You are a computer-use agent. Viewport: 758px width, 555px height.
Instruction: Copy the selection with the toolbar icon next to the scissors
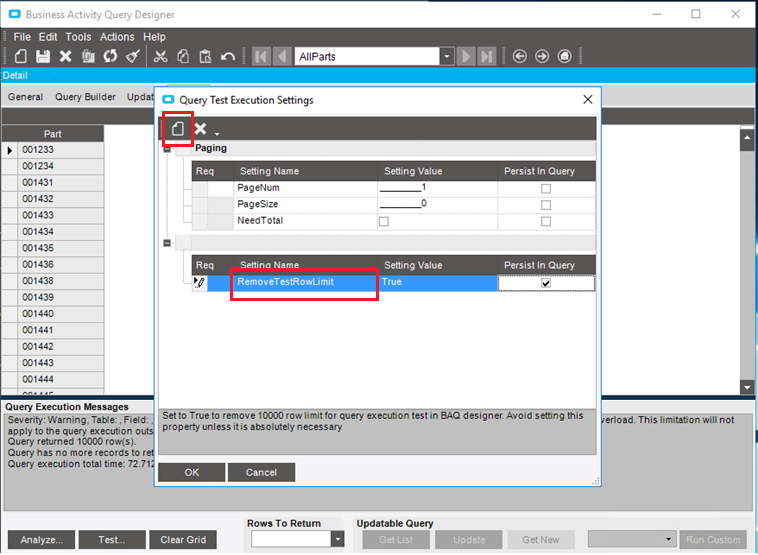point(183,57)
